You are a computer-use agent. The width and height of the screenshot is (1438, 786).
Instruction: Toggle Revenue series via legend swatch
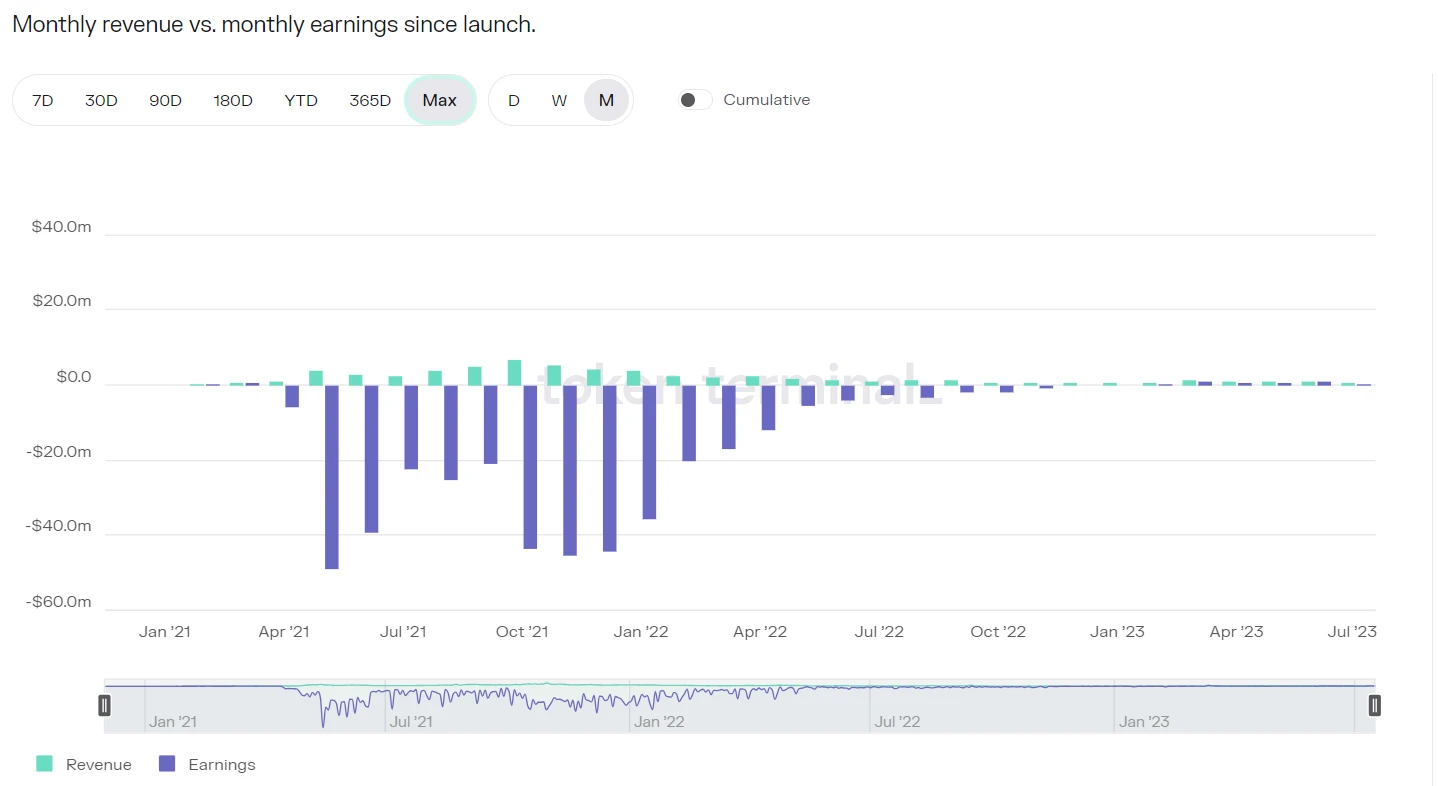pos(44,764)
